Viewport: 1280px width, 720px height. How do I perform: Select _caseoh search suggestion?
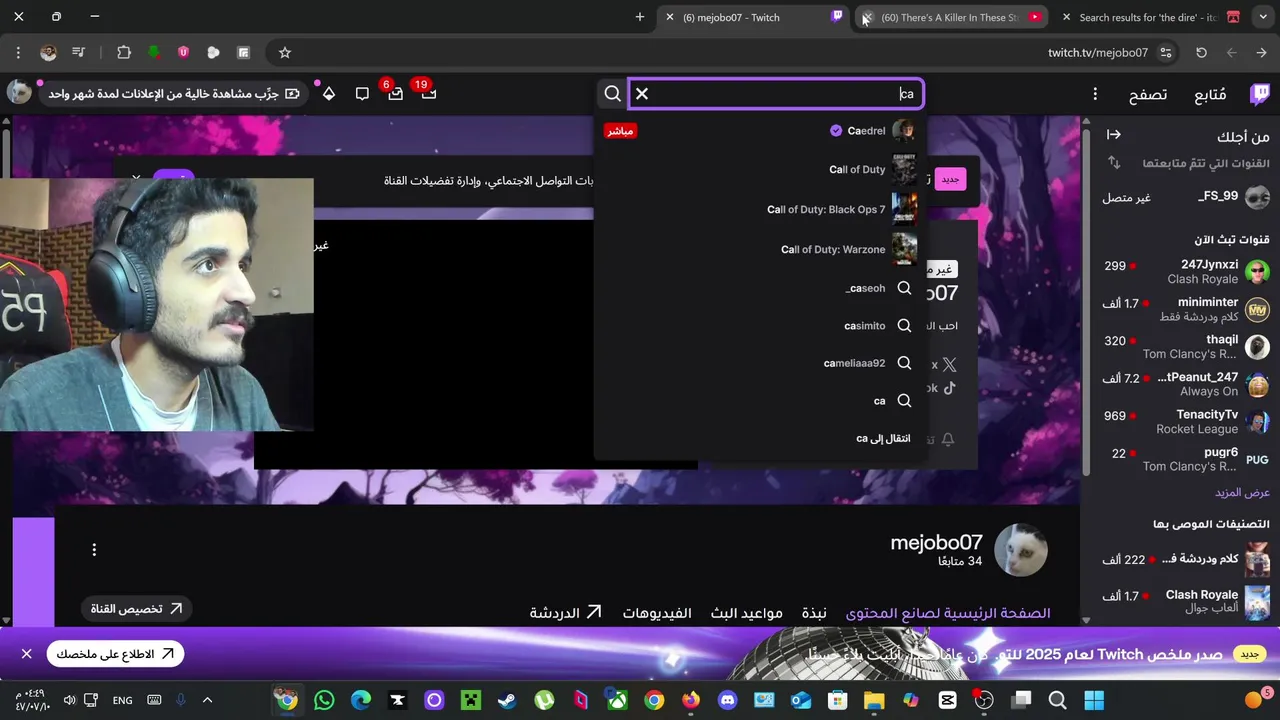click(x=760, y=288)
